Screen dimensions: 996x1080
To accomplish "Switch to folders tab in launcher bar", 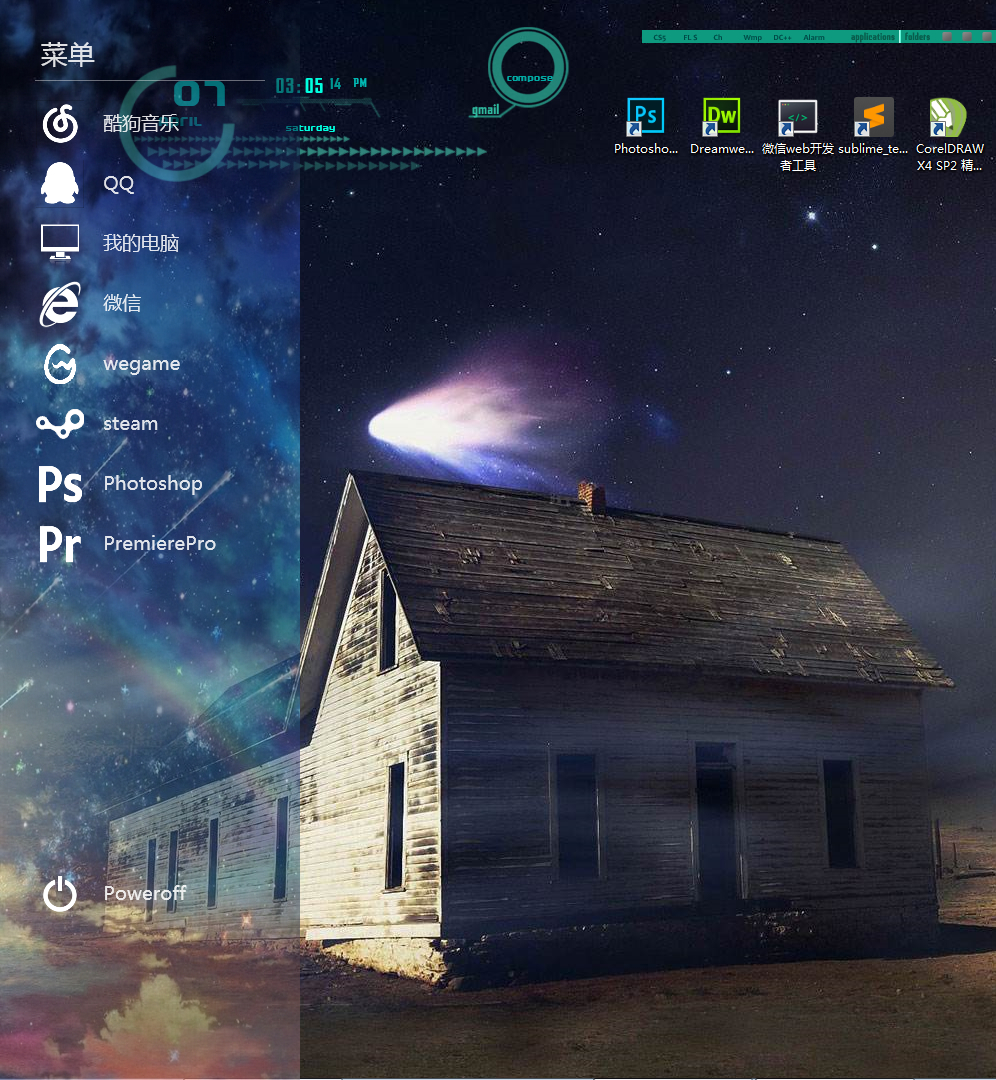I will (x=917, y=37).
